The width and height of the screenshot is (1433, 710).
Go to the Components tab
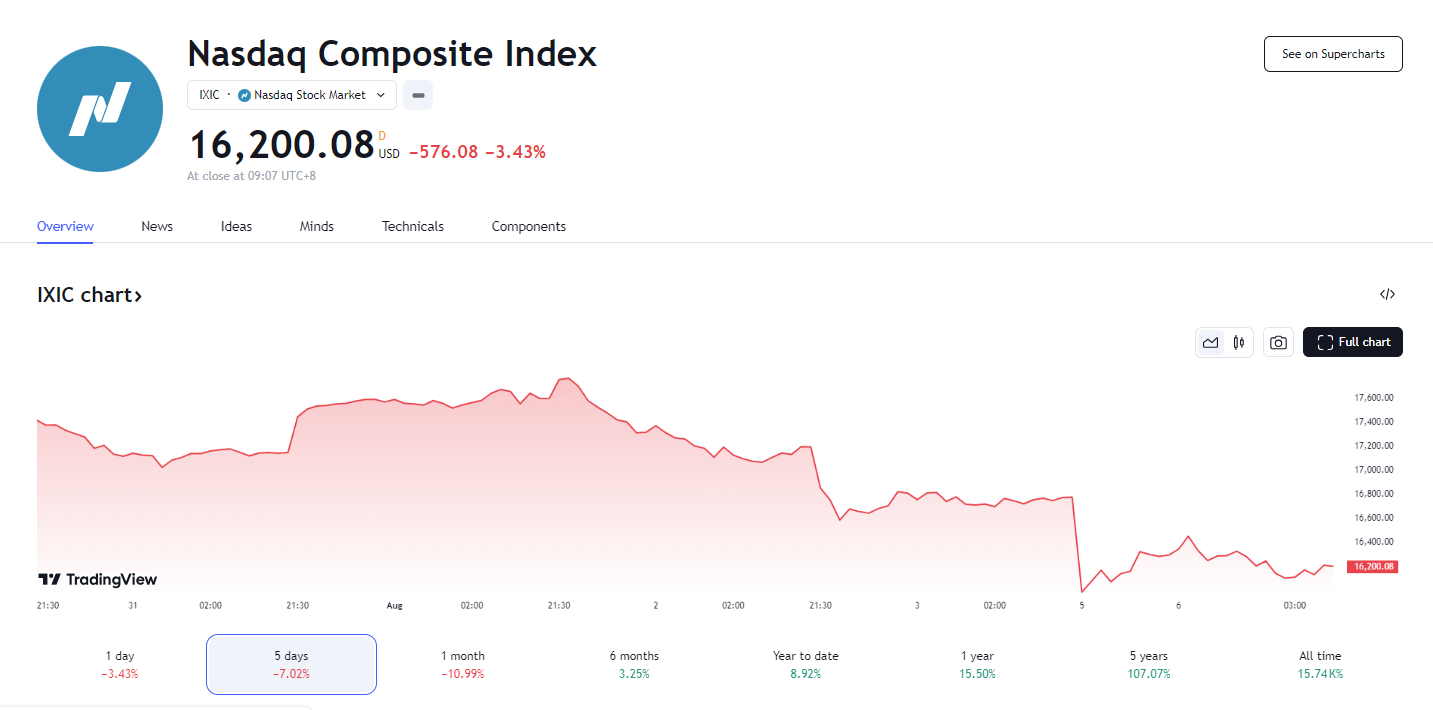[x=529, y=227]
